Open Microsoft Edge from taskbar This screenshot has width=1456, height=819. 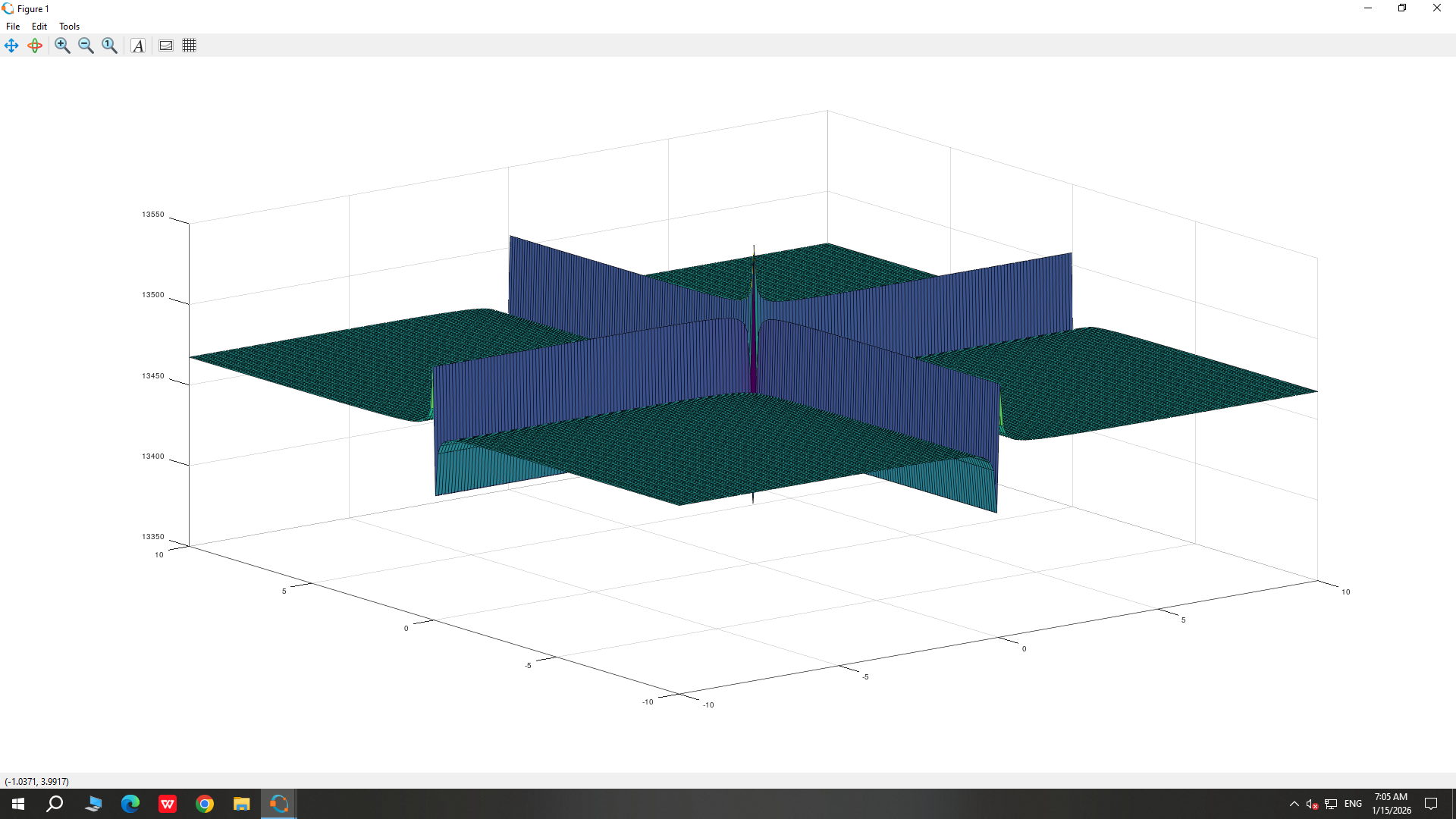tap(130, 804)
